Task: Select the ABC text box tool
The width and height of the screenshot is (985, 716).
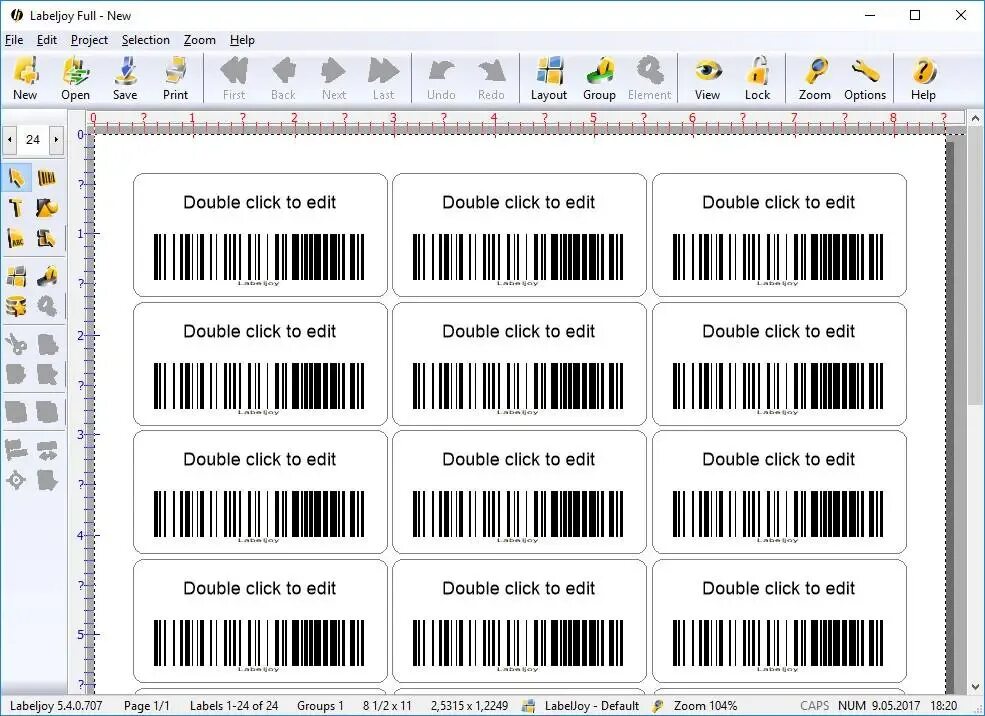Action: 16,239
